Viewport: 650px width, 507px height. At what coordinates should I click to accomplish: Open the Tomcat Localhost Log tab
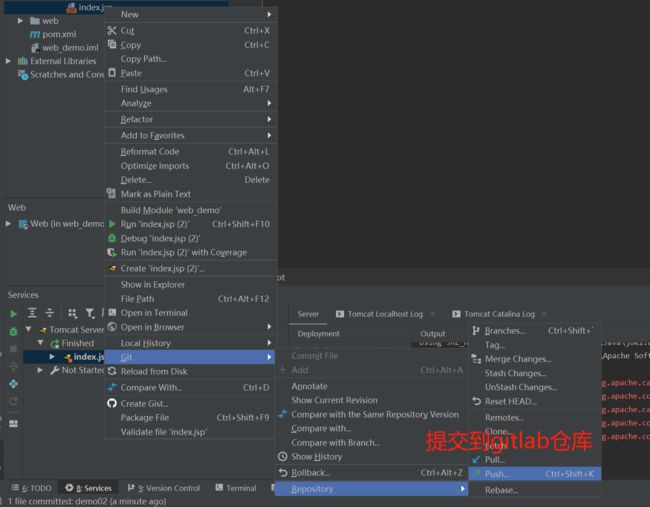tap(385, 314)
